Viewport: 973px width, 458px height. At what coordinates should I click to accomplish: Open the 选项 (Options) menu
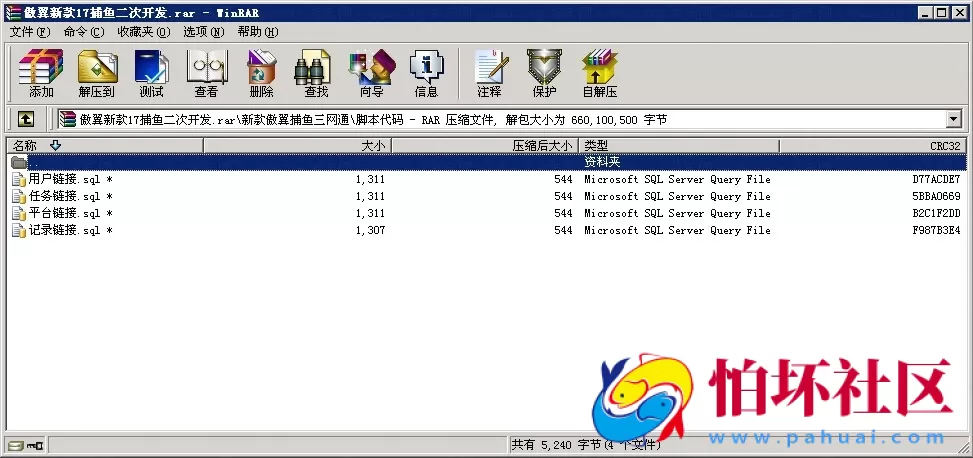[203, 32]
